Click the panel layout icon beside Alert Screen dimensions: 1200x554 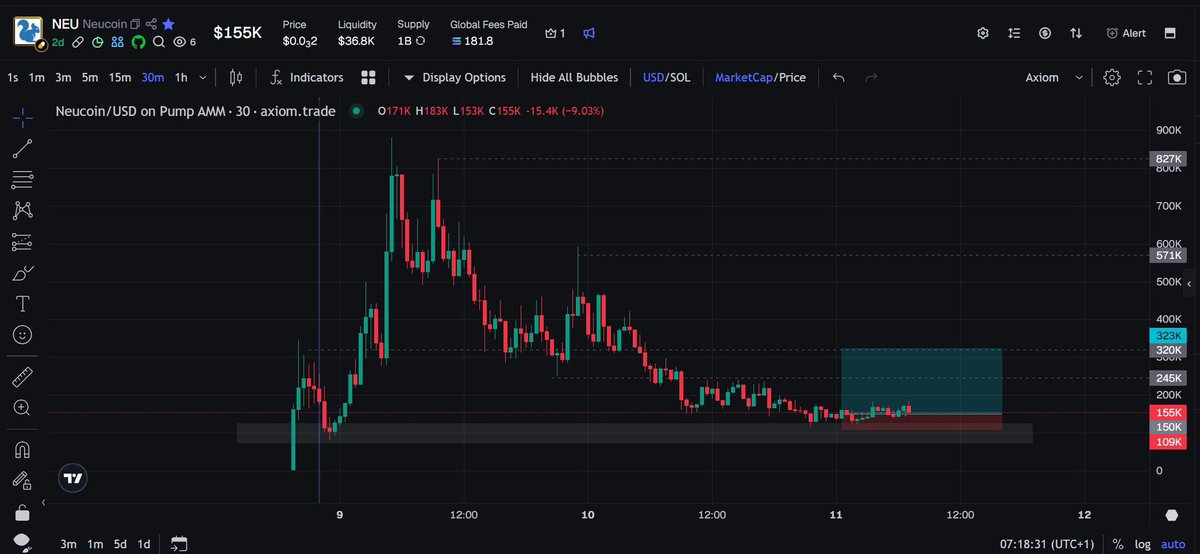coord(1169,33)
